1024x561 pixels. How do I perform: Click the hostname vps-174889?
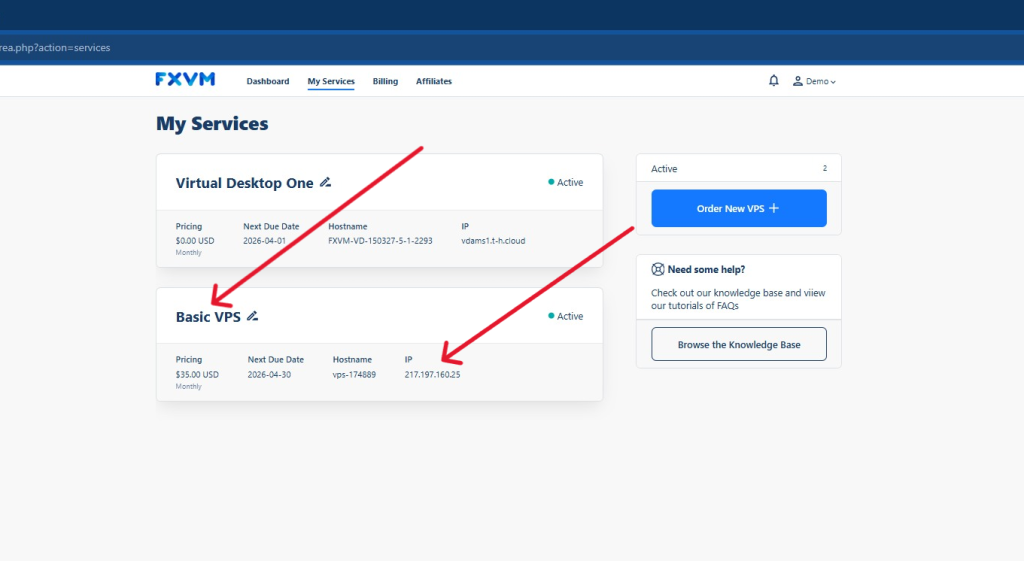[354, 375]
